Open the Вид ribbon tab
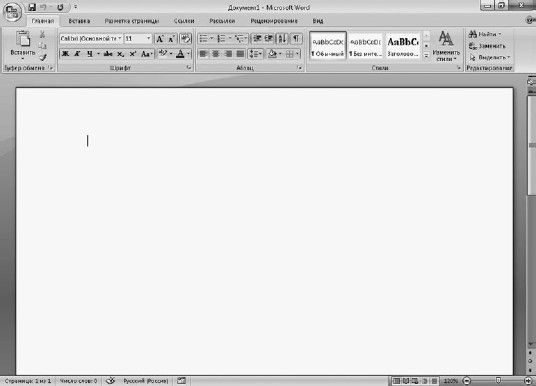This screenshot has width=536, height=386. tap(318, 21)
